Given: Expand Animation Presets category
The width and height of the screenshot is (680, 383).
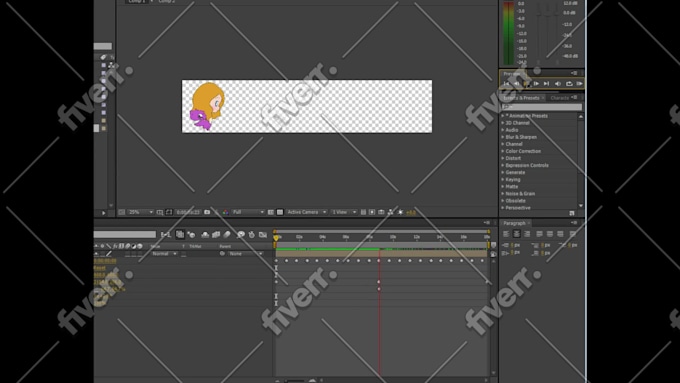Looking at the screenshot, I should click(503, 116).
